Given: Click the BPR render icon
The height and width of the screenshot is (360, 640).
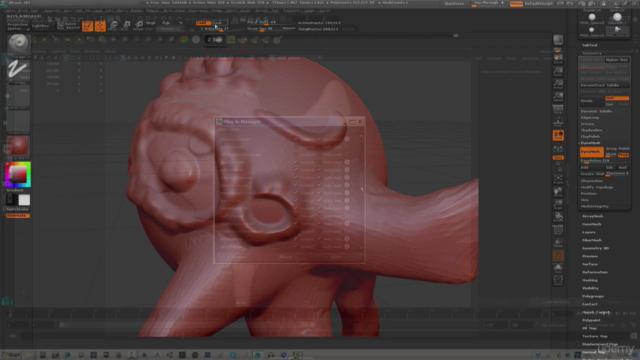Looking at the screenshot, I should point(558,40).
